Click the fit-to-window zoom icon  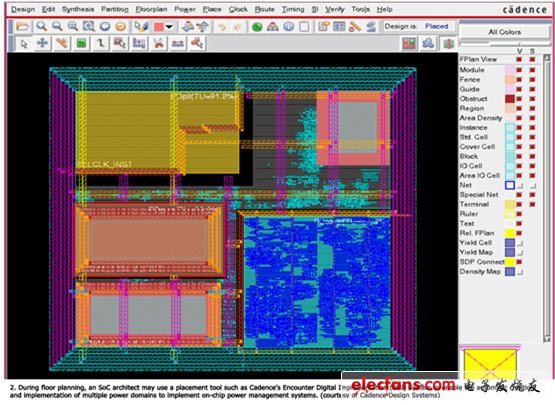point(88,26)
